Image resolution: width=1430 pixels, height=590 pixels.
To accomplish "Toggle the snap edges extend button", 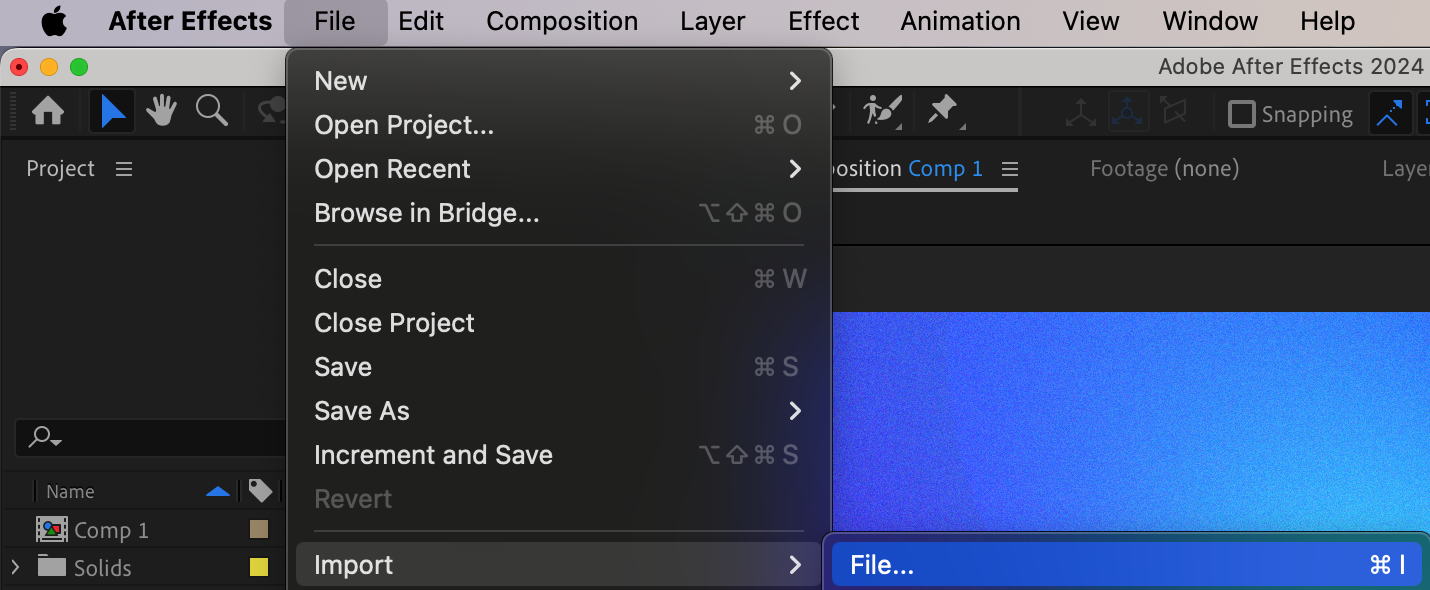I will tap(1389, 114).
